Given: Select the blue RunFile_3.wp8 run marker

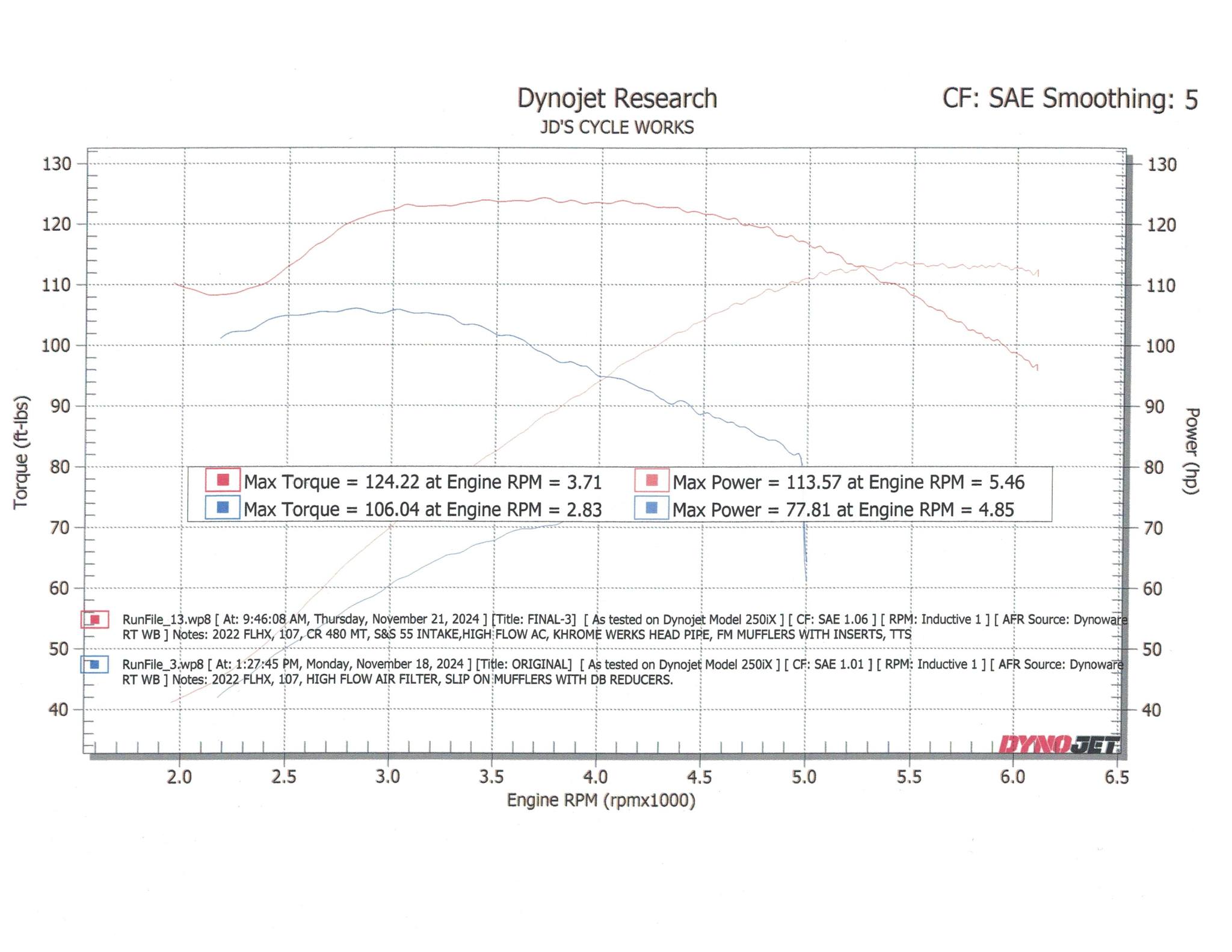Looking at the screenshot, I should 94,665.
